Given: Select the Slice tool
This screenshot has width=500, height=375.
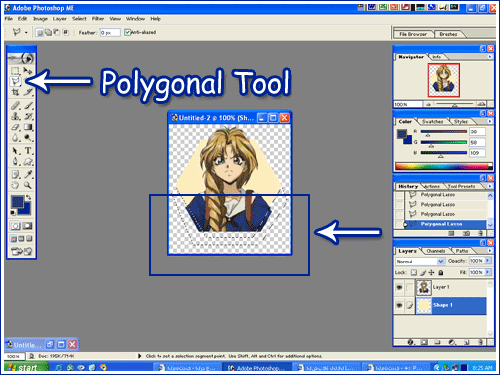Looking at the screenshot, I should coord(28,92).
